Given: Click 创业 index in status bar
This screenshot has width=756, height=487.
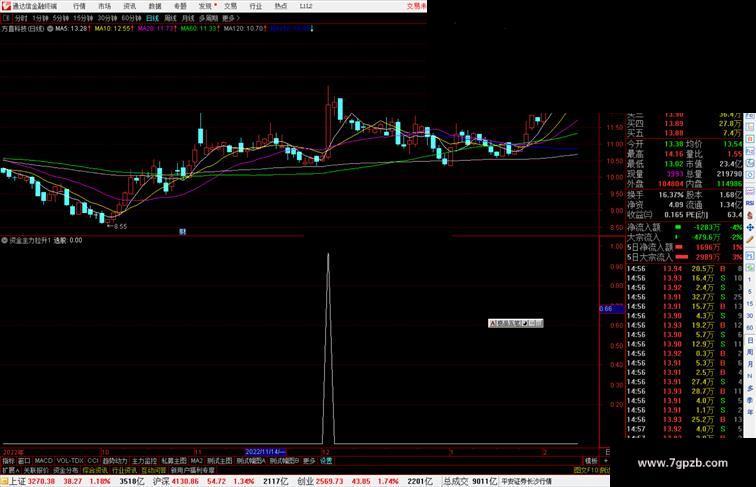Looking at the screenshot, I should 305,481.
